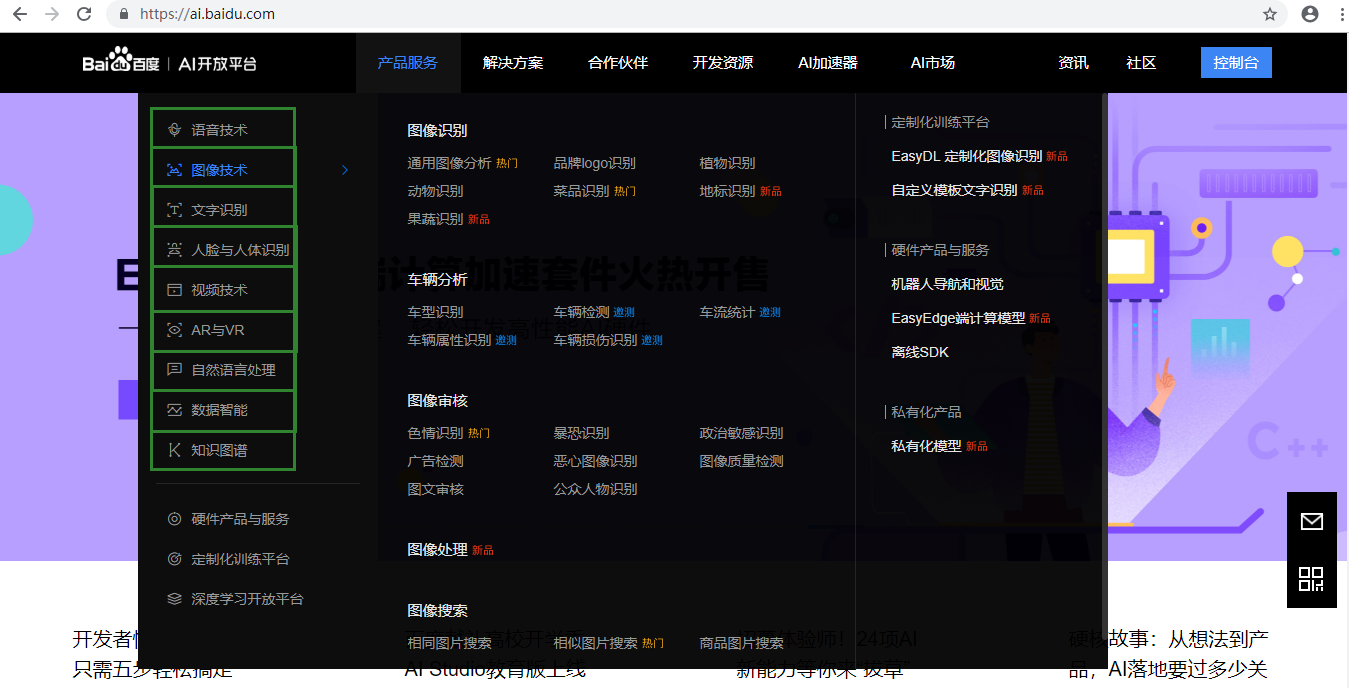Open 广告检测 link
The height and width of the screenshot is (688, 1349).
435,461
